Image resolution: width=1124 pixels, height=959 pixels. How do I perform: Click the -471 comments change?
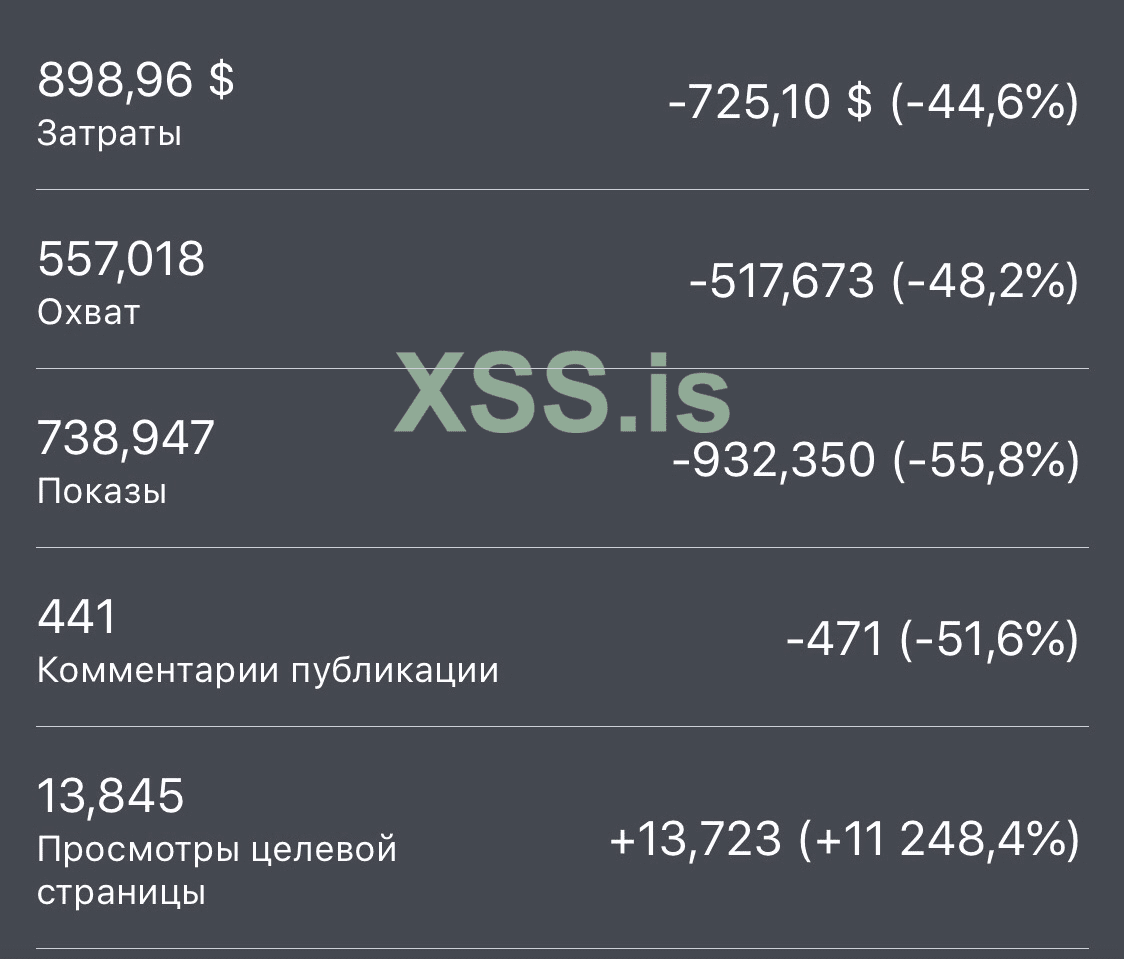coord(835,640)
